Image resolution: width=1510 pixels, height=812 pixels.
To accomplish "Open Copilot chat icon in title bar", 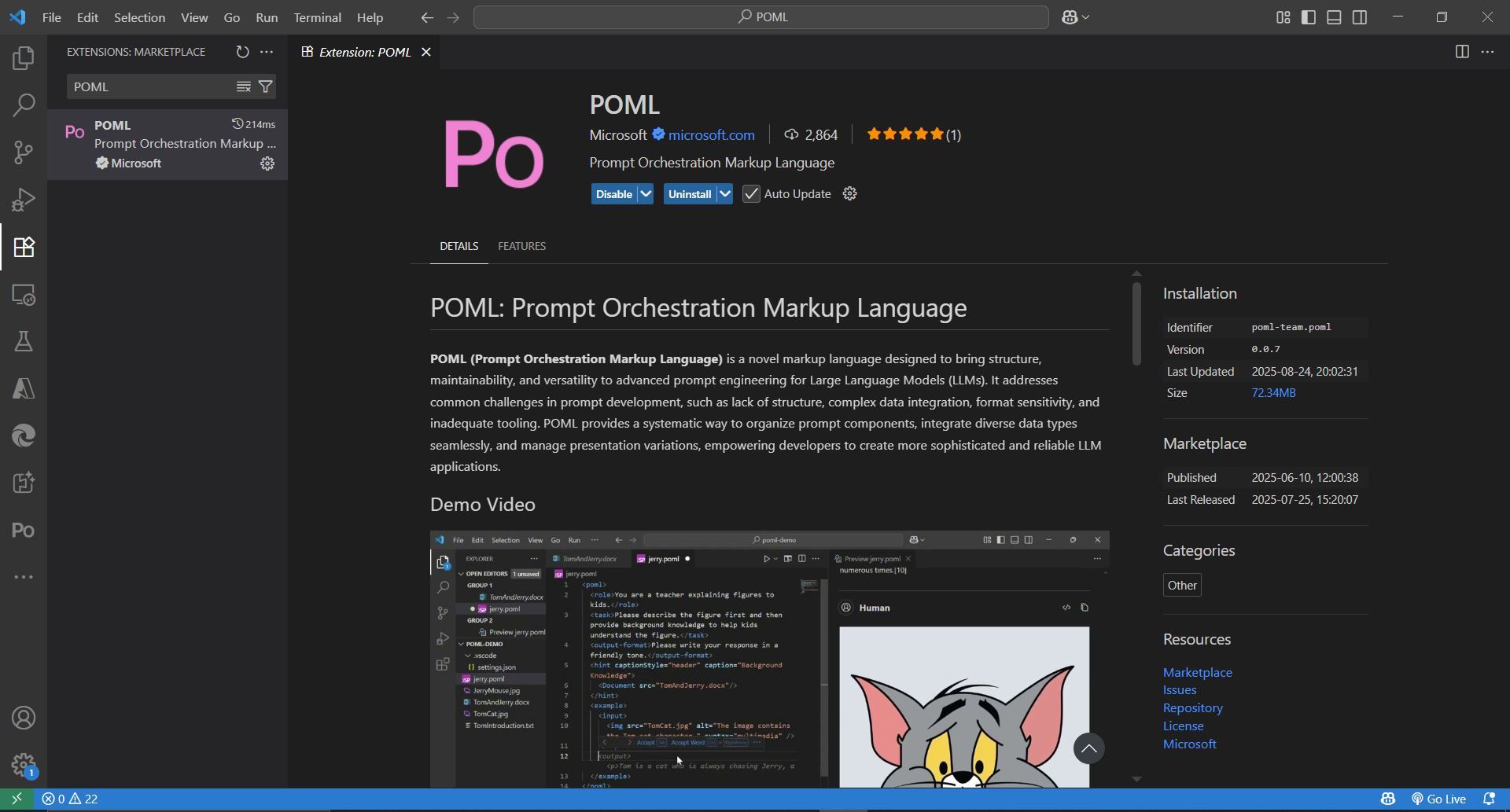I will point(1070,17).
